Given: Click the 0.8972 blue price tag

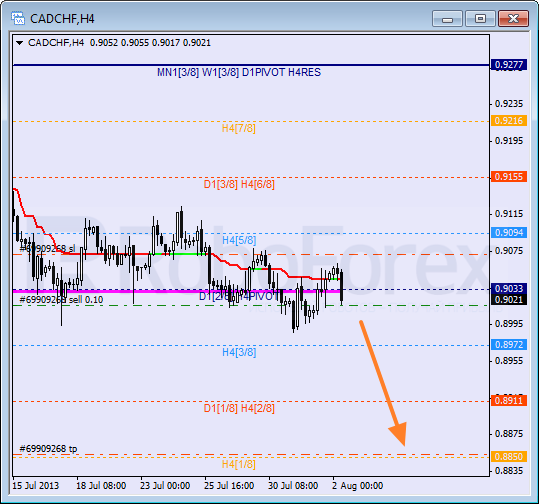Looking at the screenshot, I should [509, 344].
